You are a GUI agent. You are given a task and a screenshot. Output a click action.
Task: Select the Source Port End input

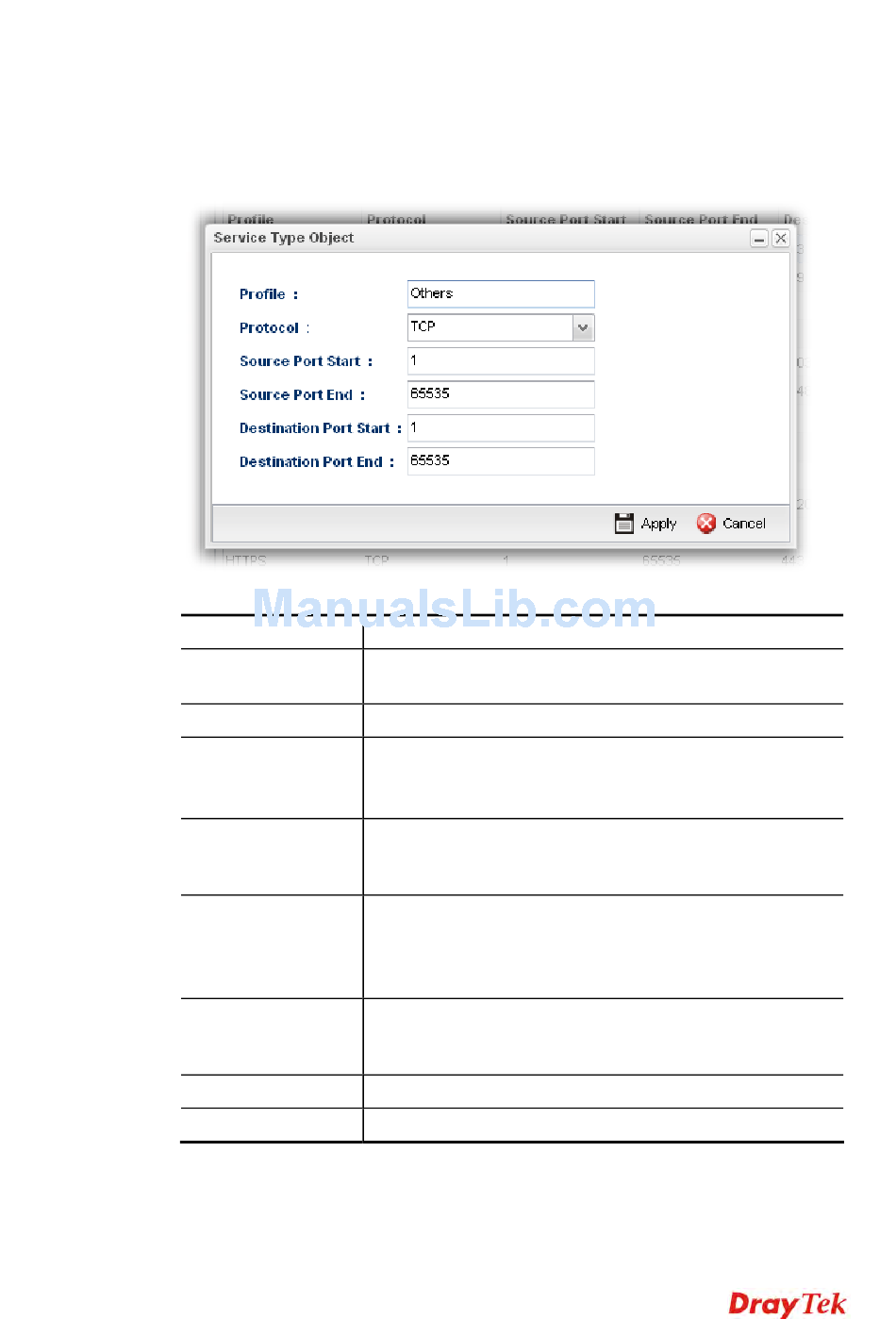point(500,394)
